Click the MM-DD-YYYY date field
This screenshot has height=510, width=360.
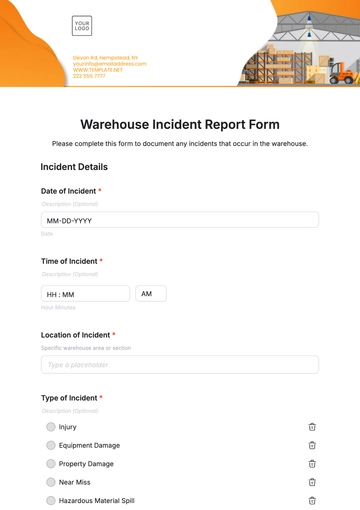pos(180,220)
